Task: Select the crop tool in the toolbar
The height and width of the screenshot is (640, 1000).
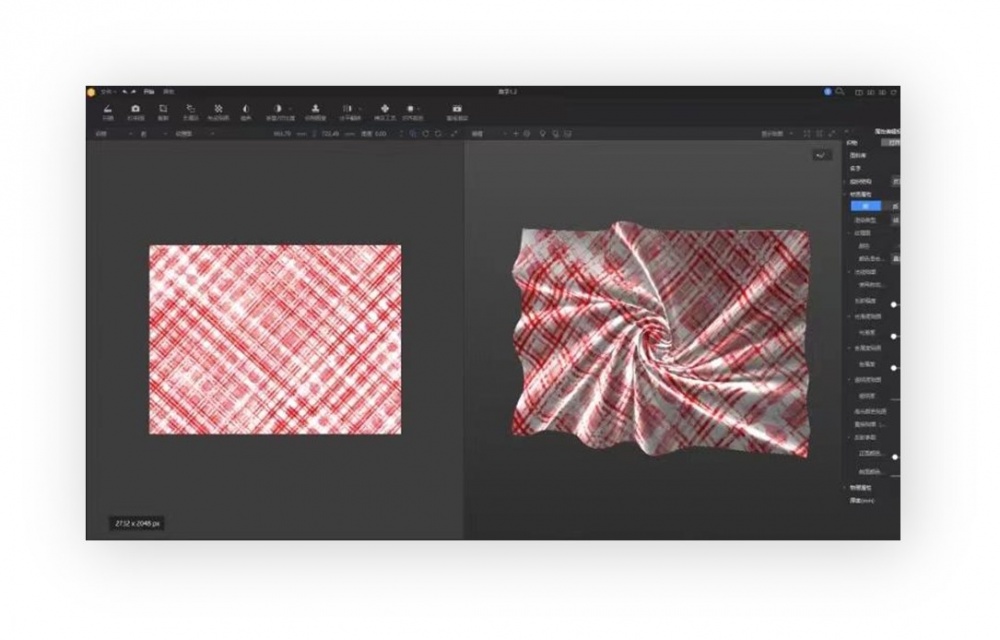Action: click(x=163, y=108)
